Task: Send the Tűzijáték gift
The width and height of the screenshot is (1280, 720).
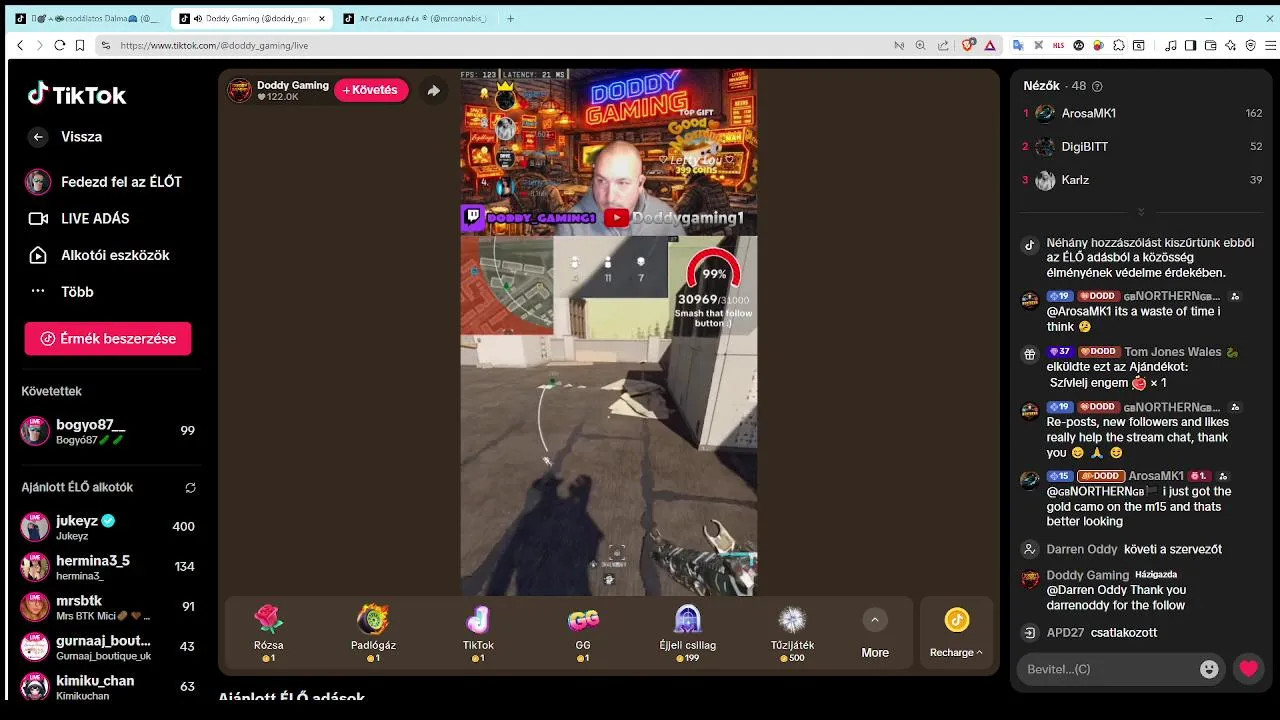Action: tap(792, 633)
